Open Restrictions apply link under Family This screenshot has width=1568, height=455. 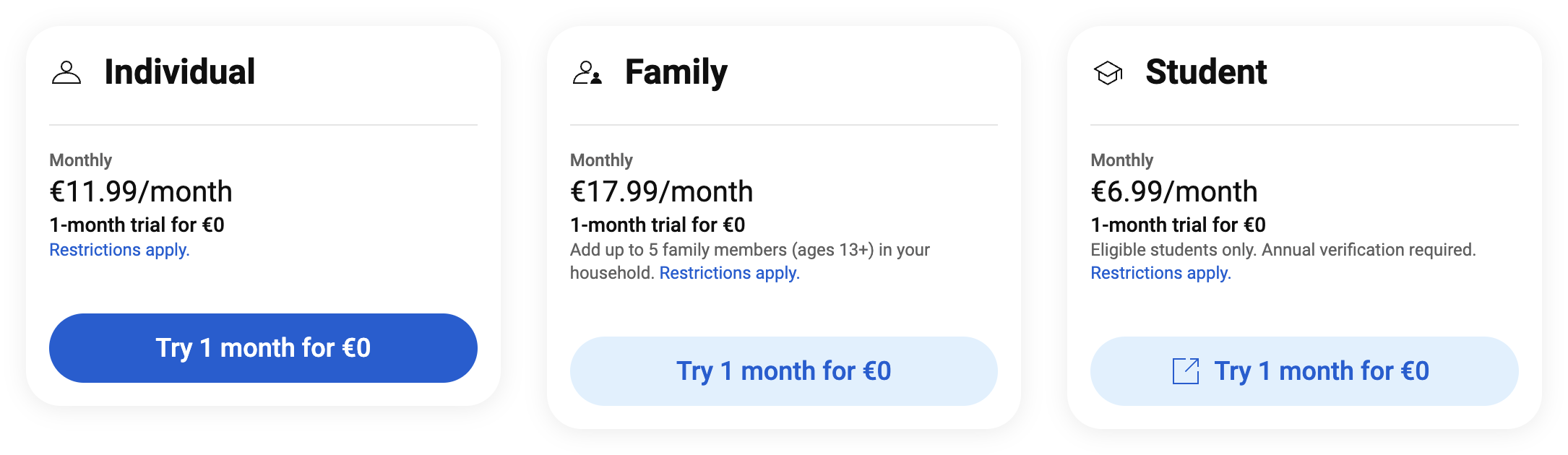click(x=730, y=273)
